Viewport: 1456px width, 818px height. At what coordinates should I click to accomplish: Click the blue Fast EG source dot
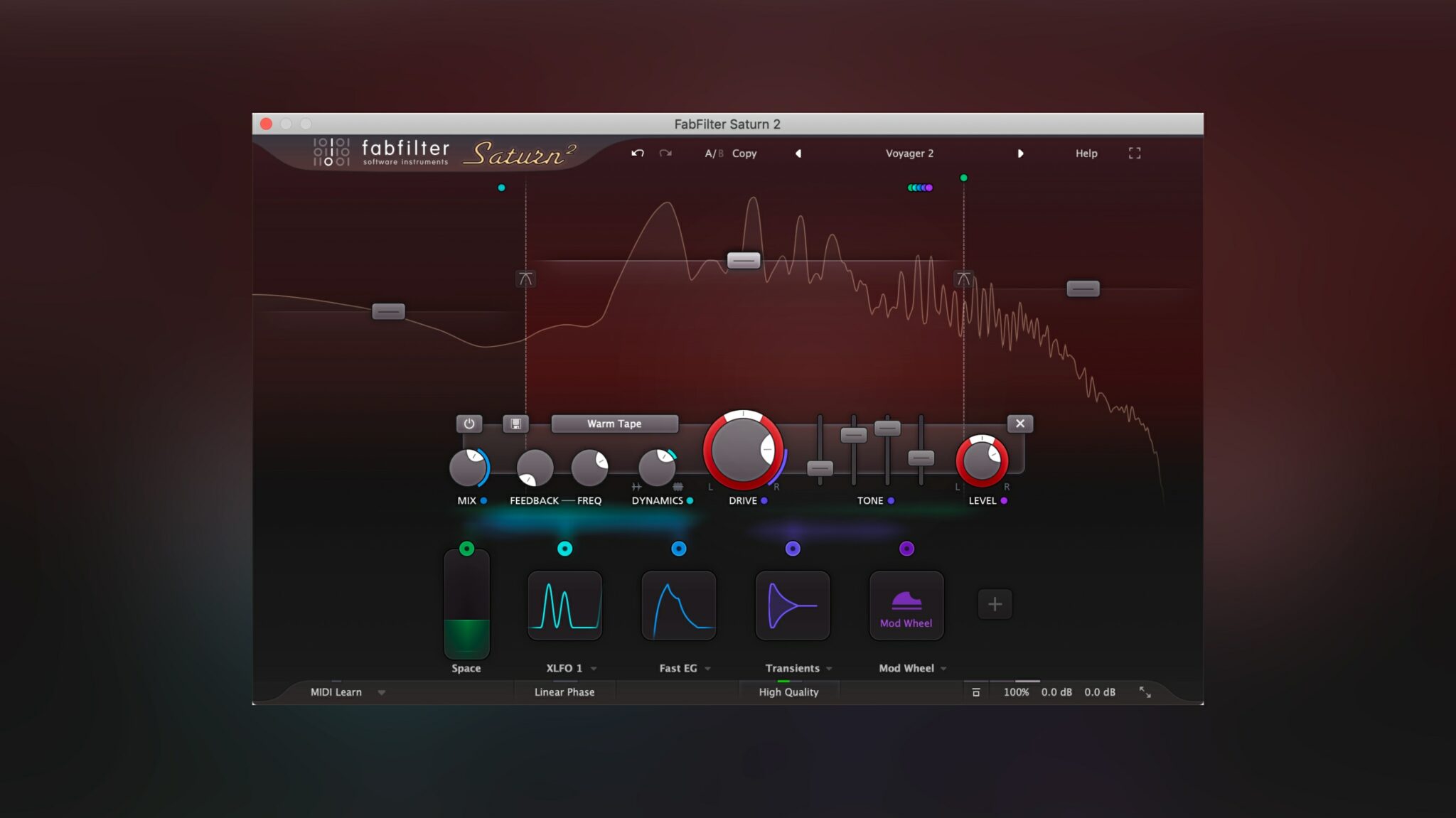coord(679,548)
